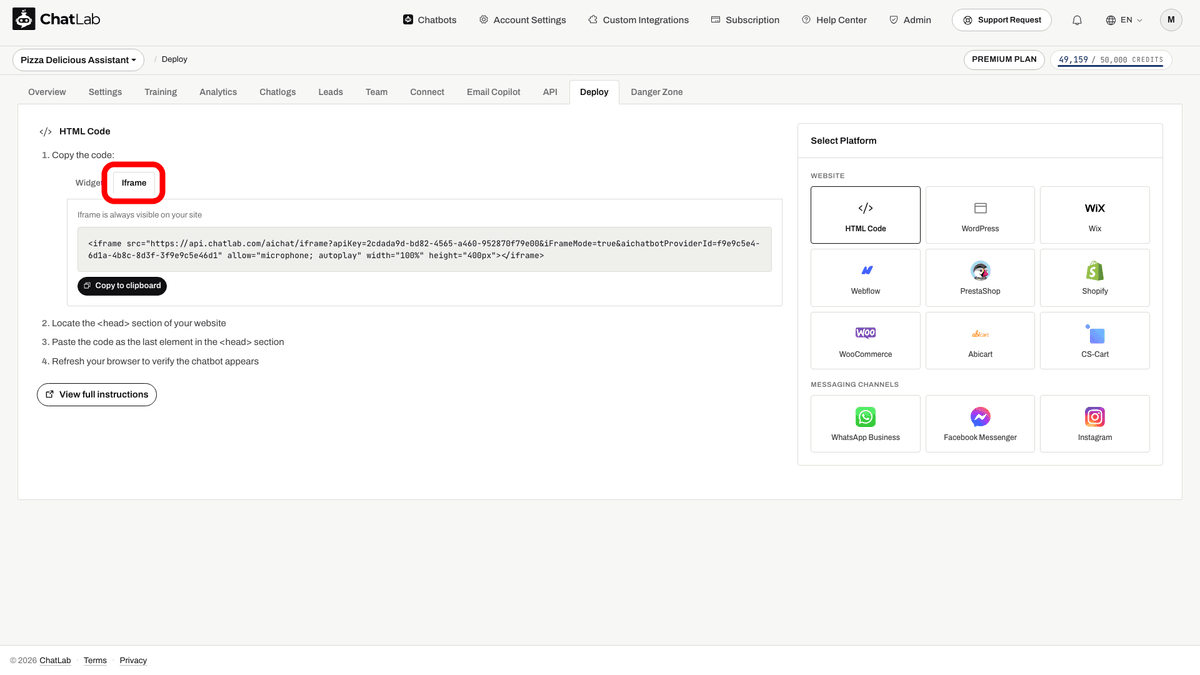Screen dimensions: 1200x675
Task: Switch to the Team tab
Action: click(x=376, y=92)
